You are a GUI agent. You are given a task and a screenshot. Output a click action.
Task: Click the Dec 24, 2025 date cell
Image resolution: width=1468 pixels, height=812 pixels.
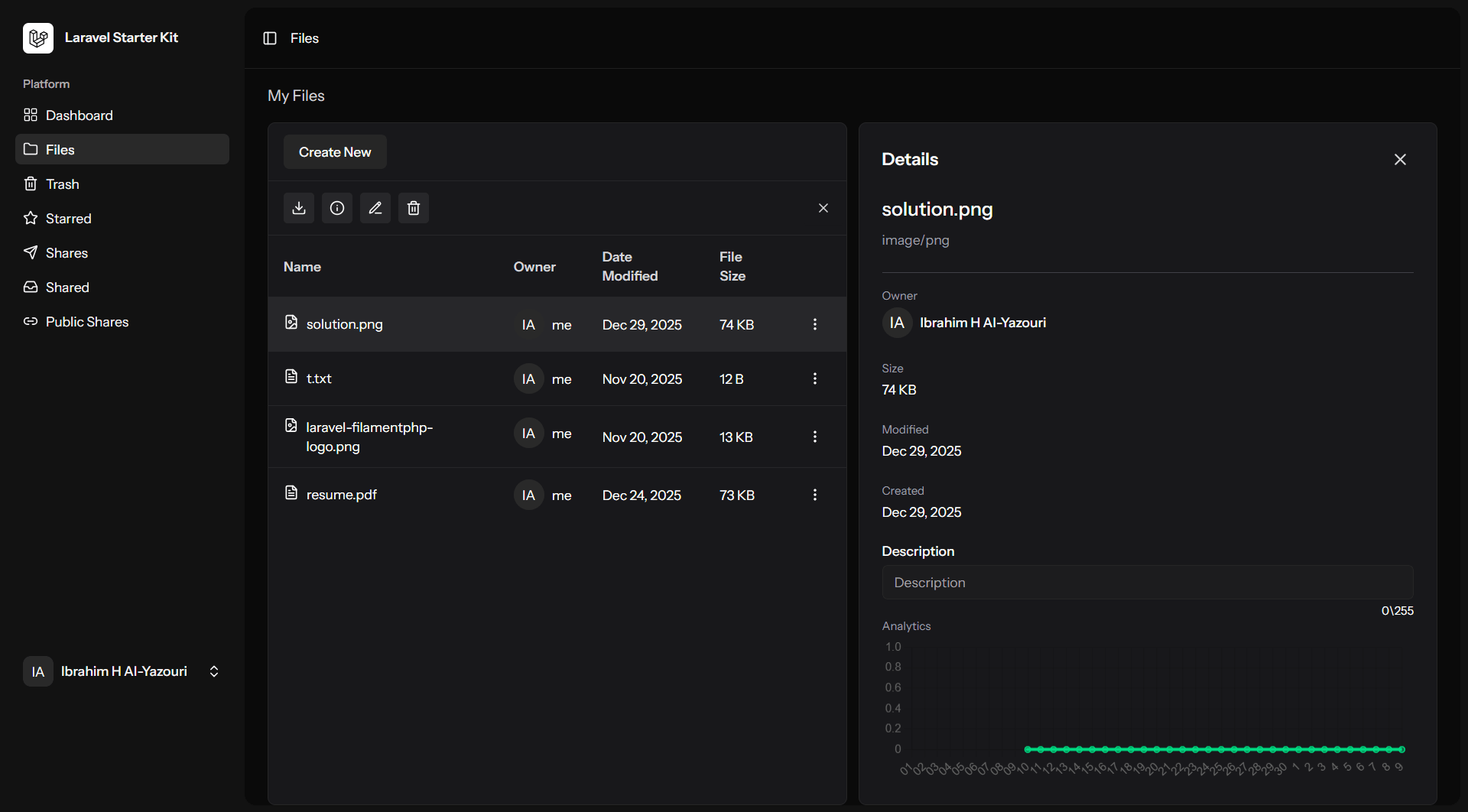[x=641, y=495]
